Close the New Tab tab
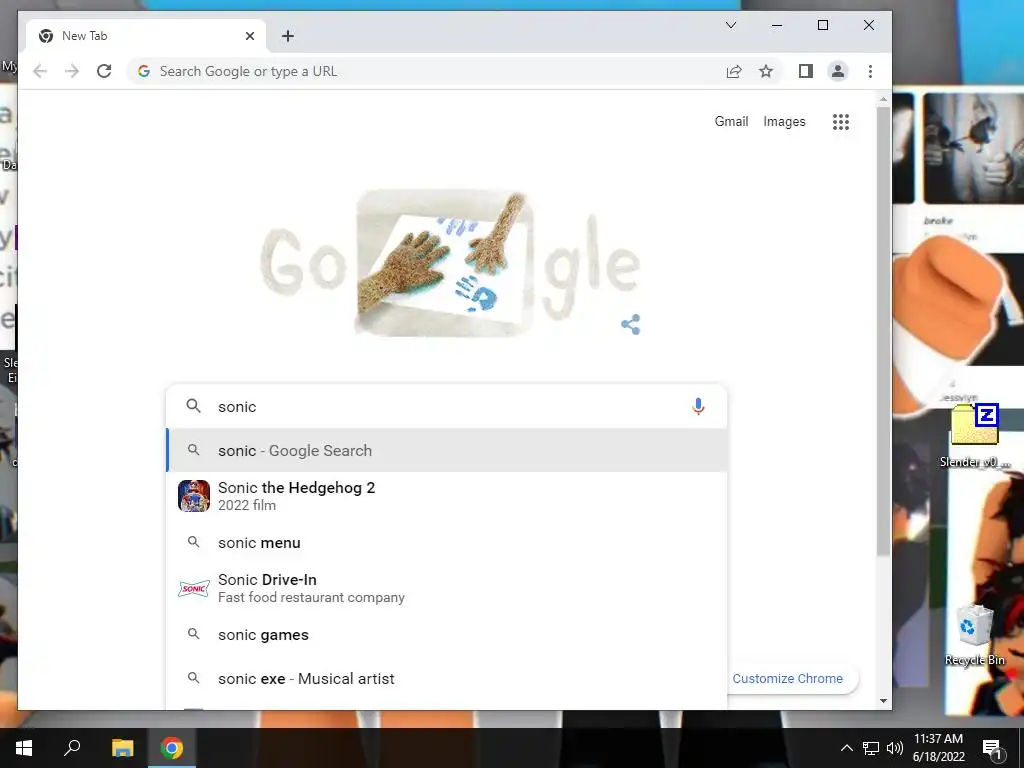This screenshot has height=768, width=1024. (249, 36)
